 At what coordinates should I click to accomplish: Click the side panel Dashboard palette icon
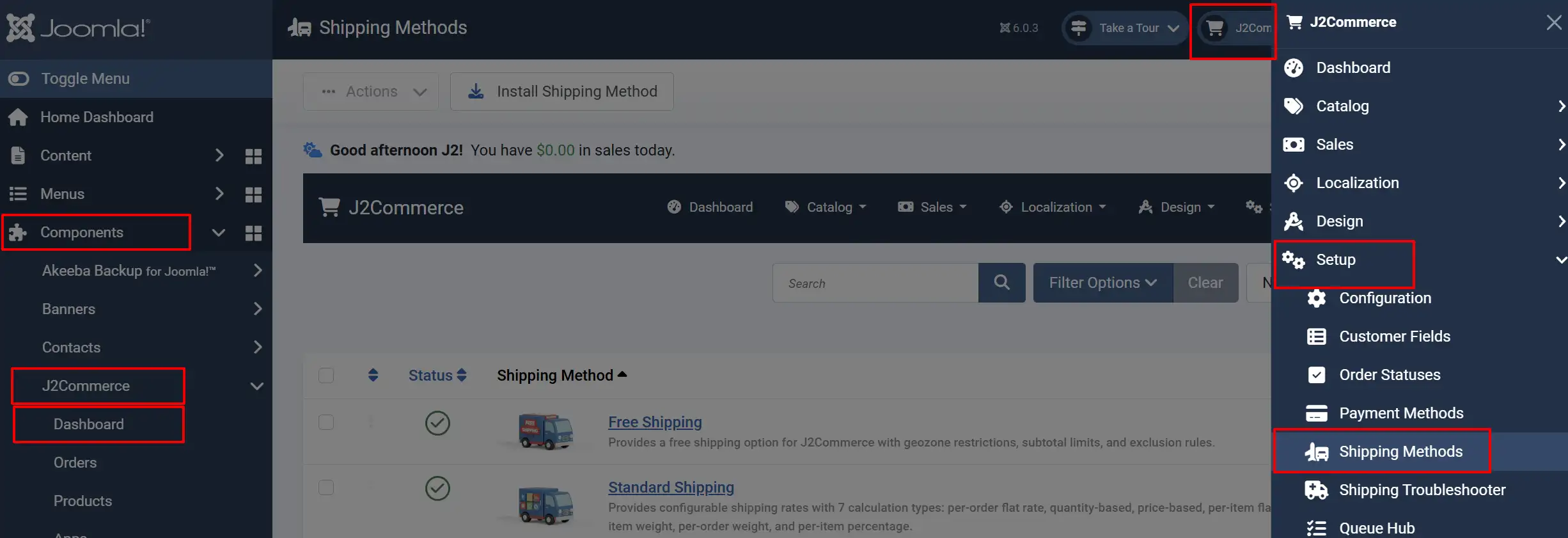[x=1294, y=68]
